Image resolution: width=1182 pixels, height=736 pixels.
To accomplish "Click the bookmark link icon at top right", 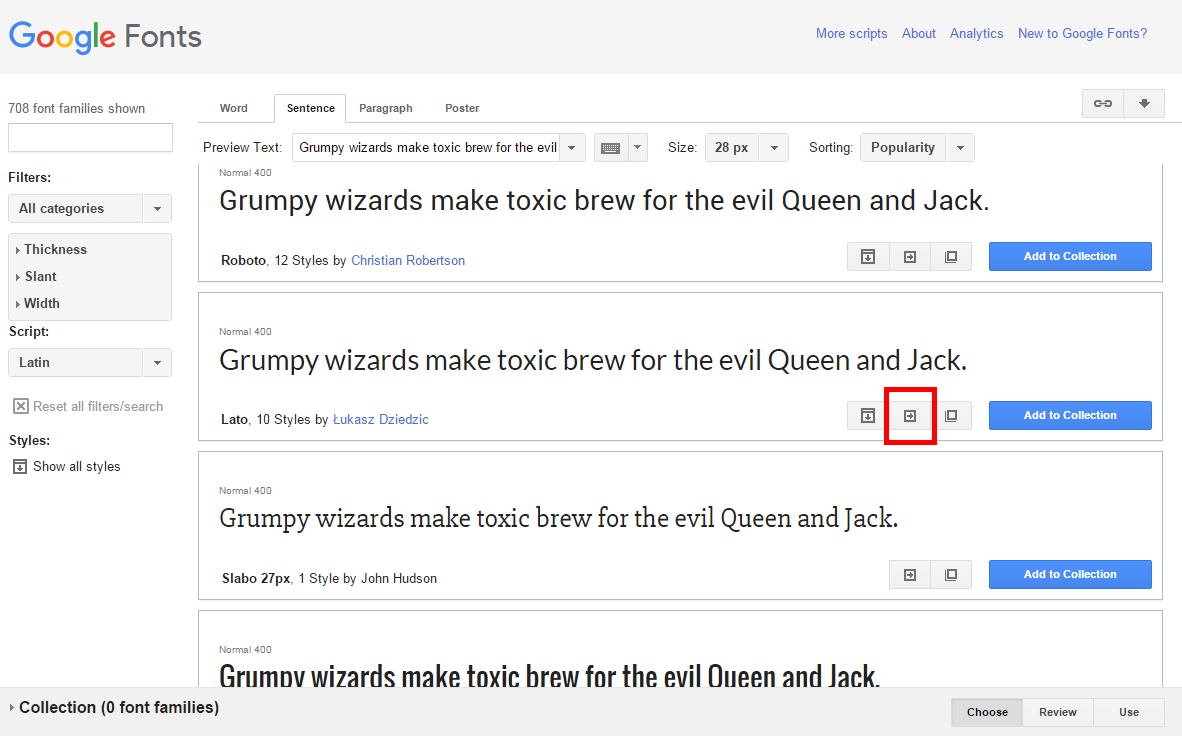I will pos(1103,103).
